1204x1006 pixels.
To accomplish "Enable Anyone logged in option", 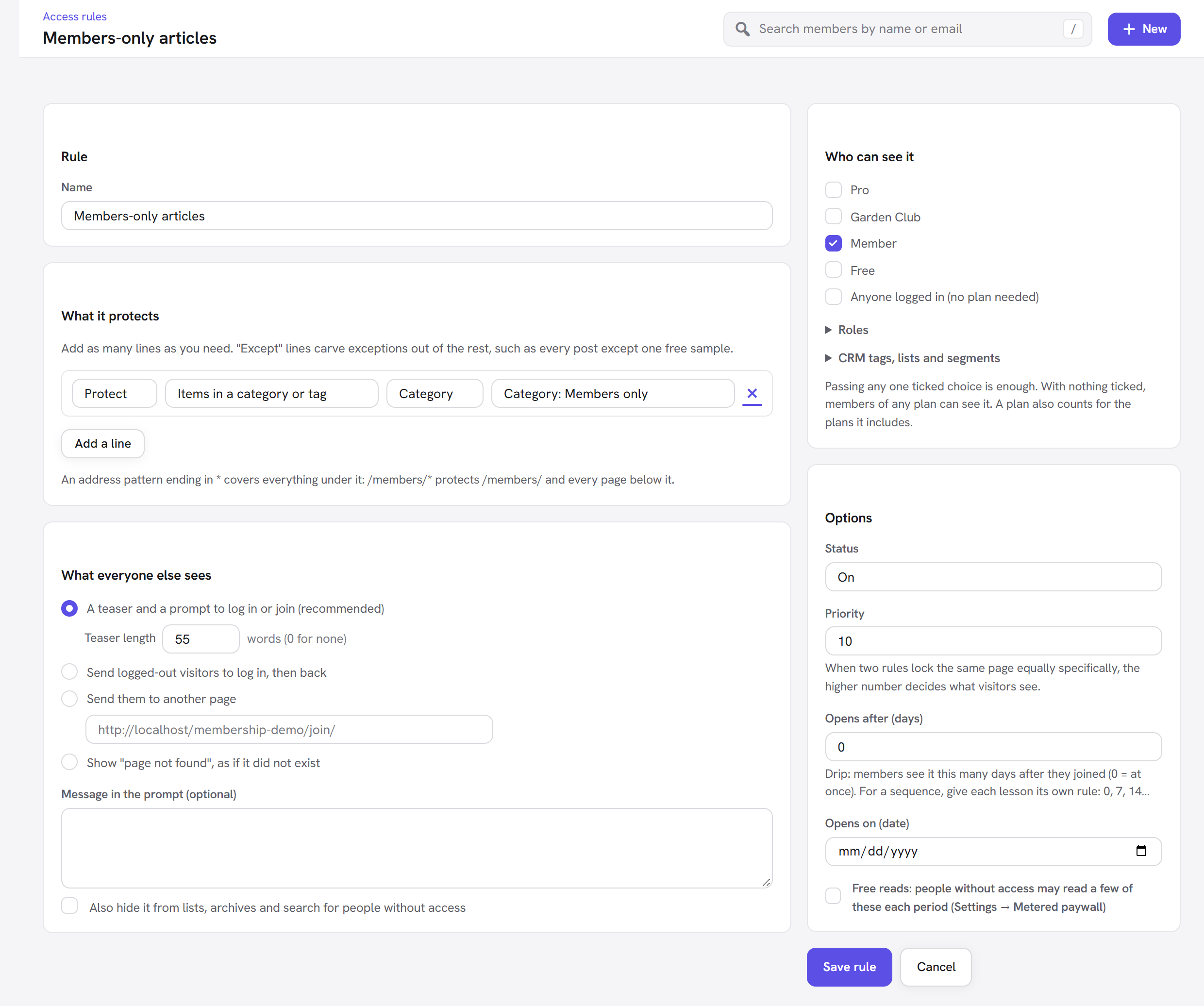I will (x=834, y=297).
